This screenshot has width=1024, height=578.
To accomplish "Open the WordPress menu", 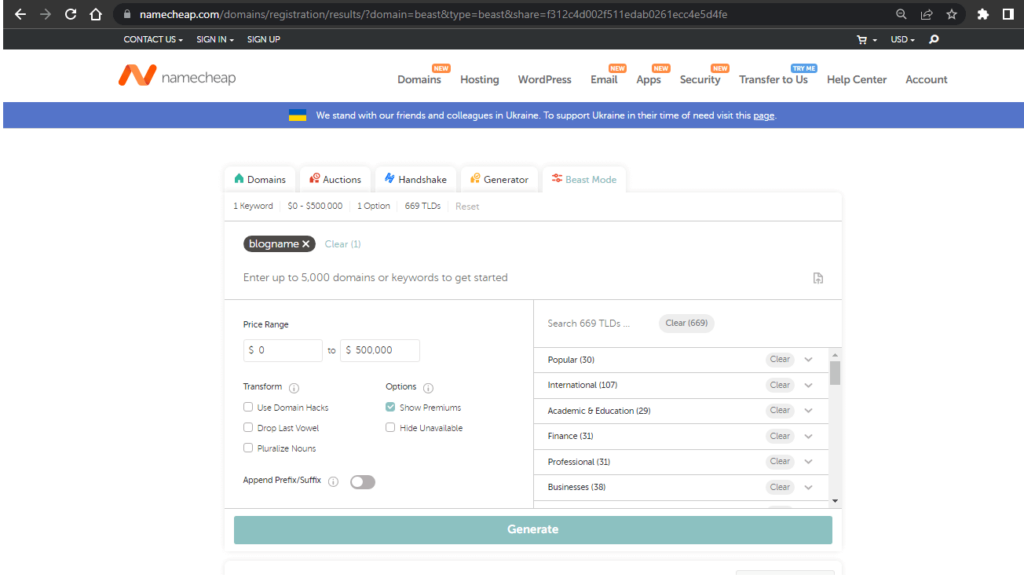I will click(x=545, y=80).
